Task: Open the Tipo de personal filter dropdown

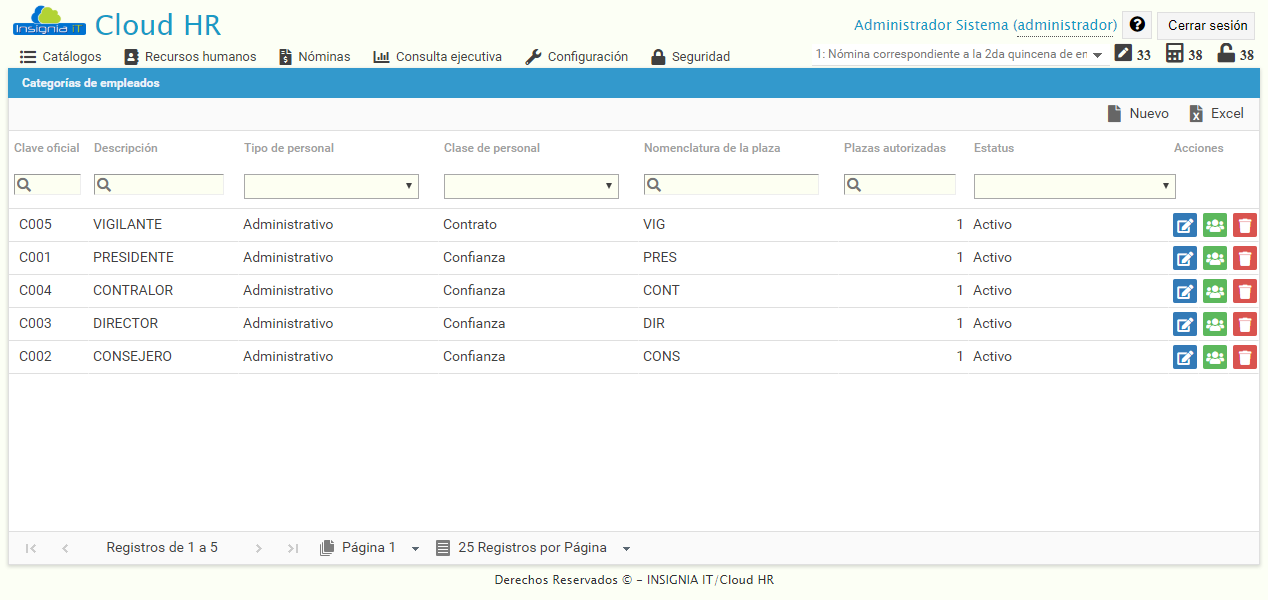Action: (331, 186)
